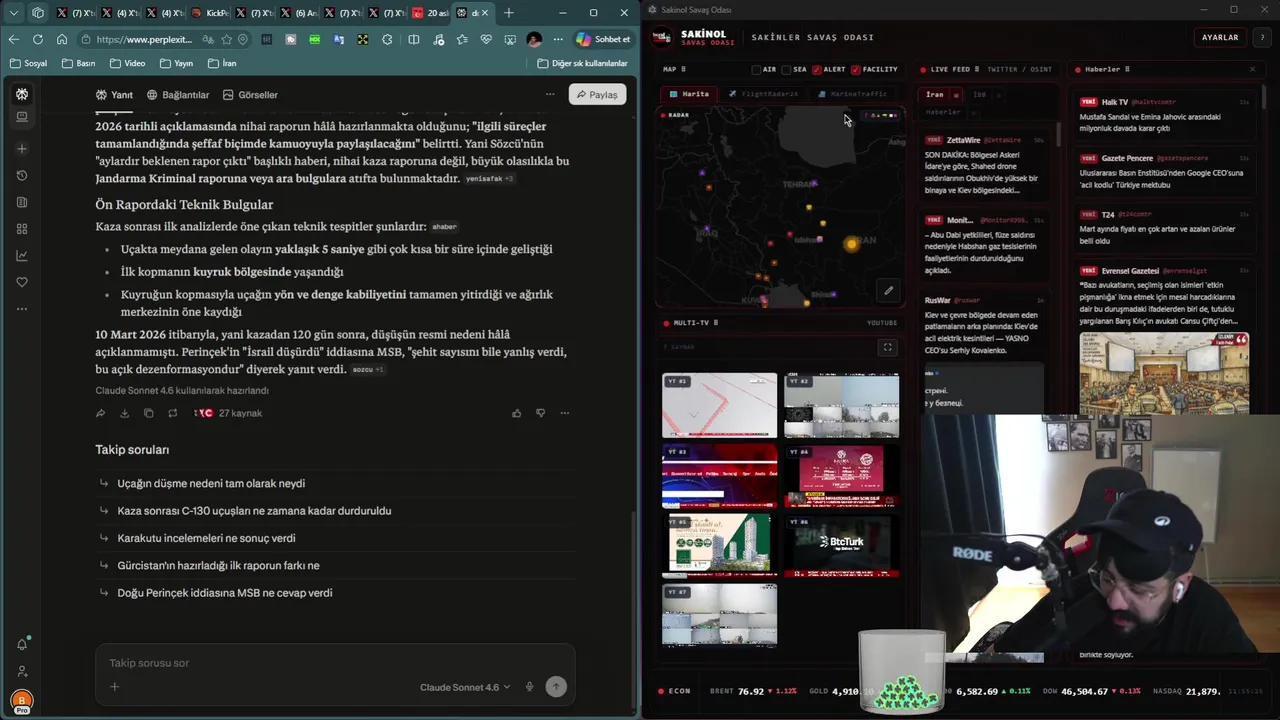Submit the follow-up with the arrow button
Viewport: 1280px width, 720px height.
pyautogui.click(x=556, y=687)
